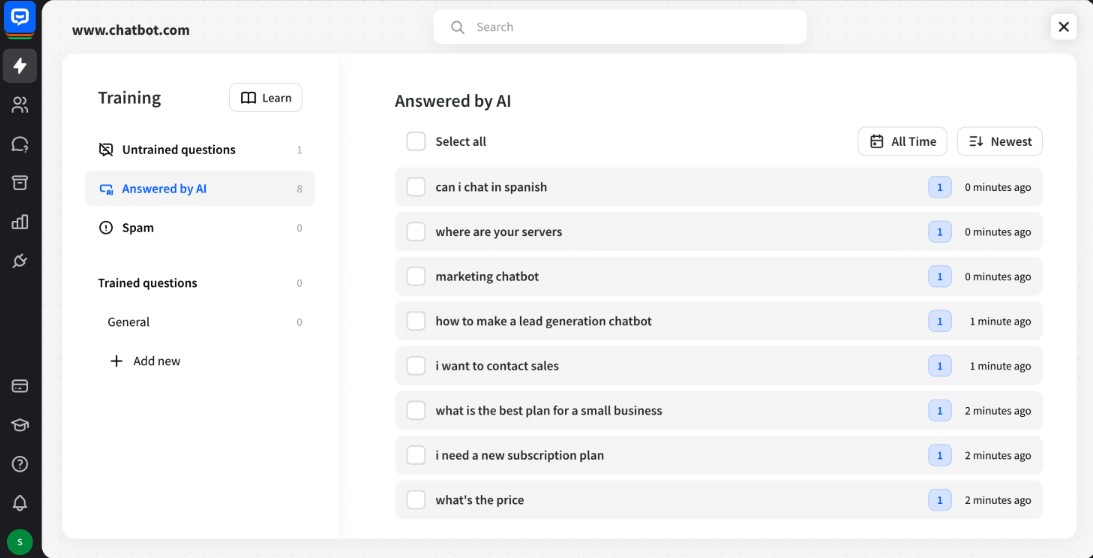Open the archive box sidebar icon
The width and height of the screenshot is (1093, 558).
pos(20,183)
